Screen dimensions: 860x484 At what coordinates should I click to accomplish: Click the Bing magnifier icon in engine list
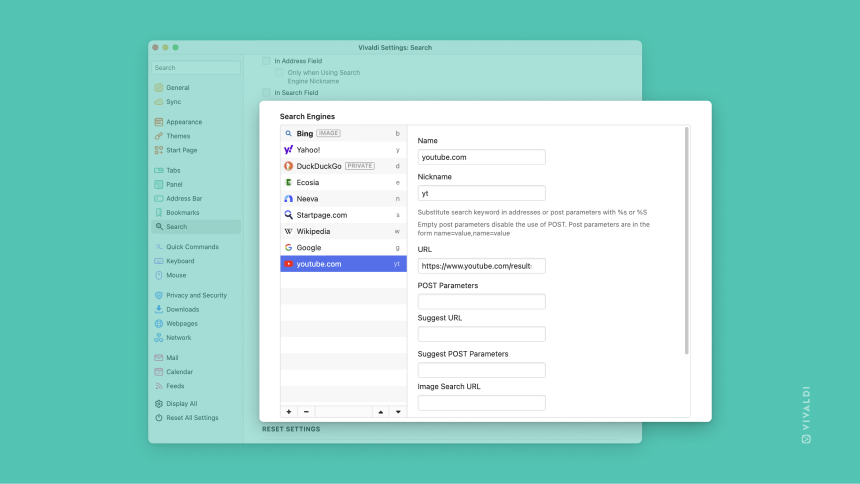point(288,133)
